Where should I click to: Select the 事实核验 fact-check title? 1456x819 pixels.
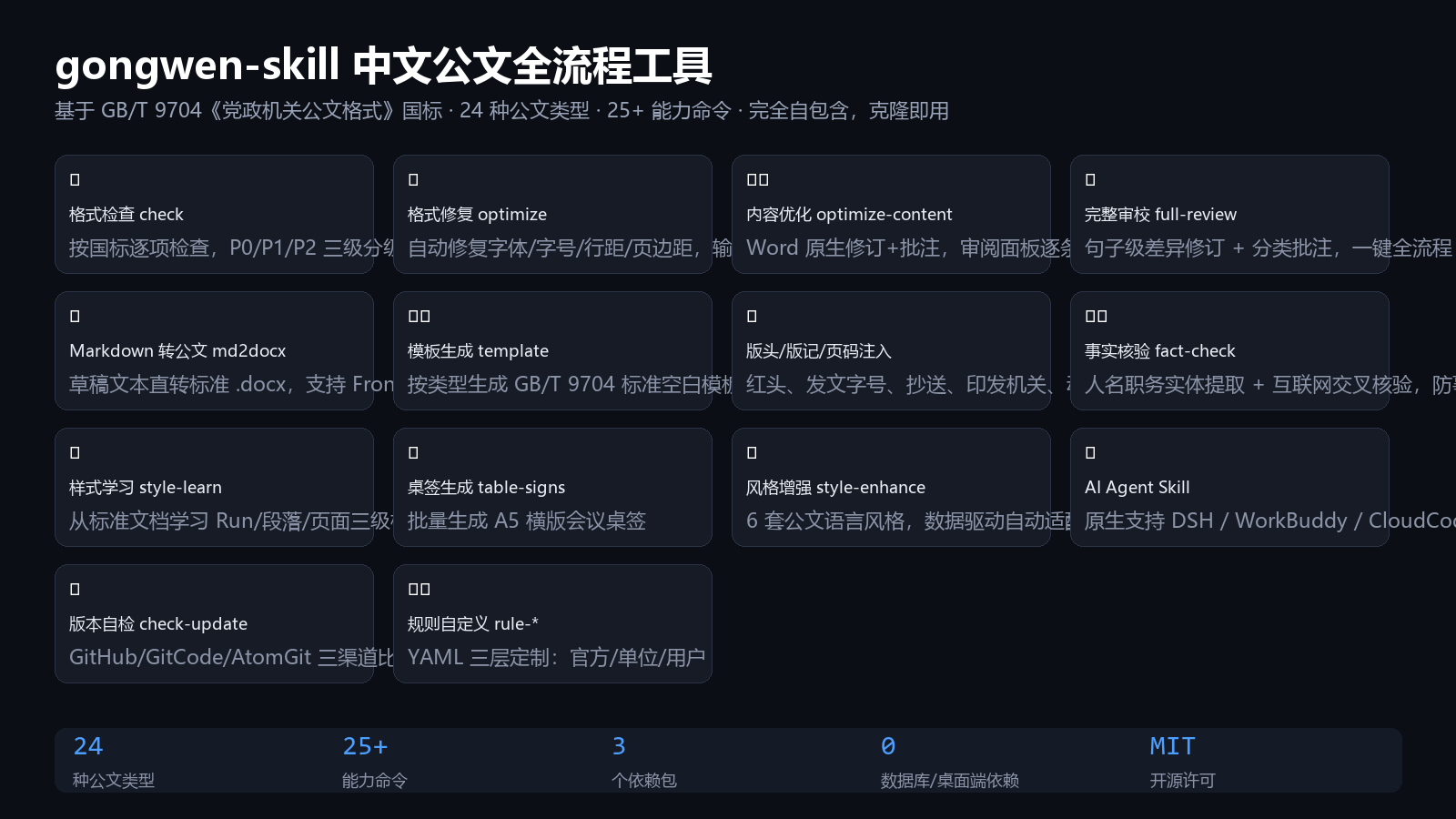1160,351
